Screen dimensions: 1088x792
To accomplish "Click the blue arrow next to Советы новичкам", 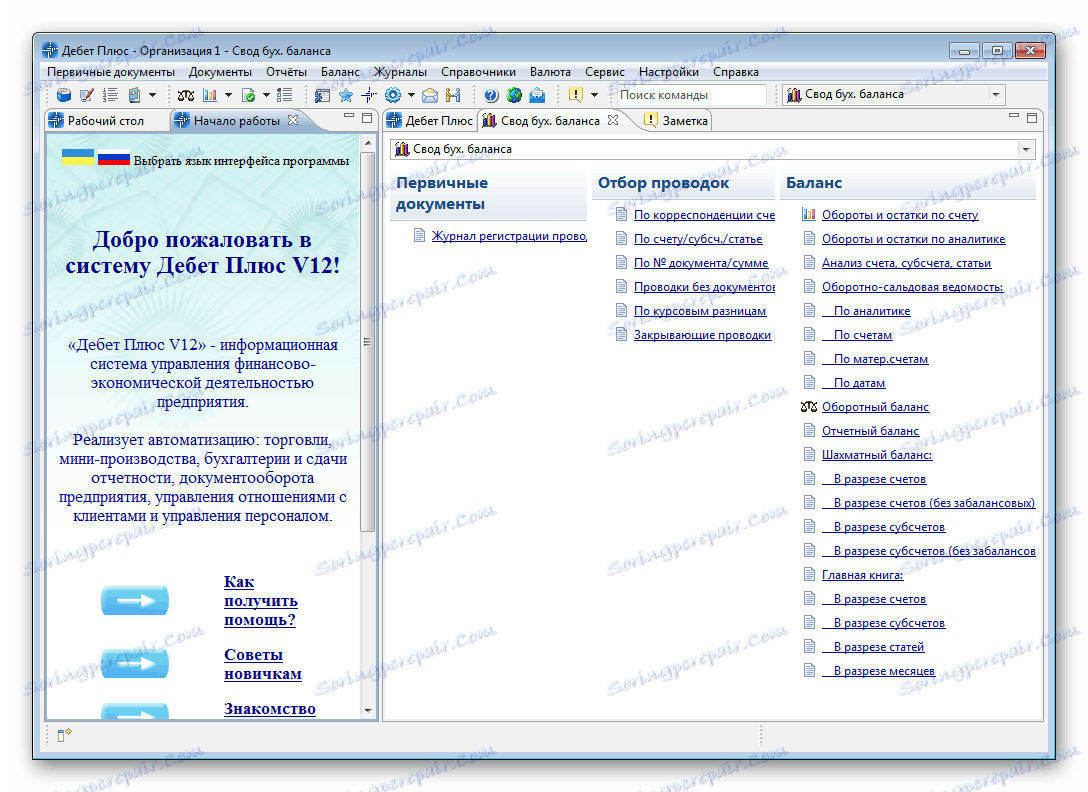I will [135, 664].
